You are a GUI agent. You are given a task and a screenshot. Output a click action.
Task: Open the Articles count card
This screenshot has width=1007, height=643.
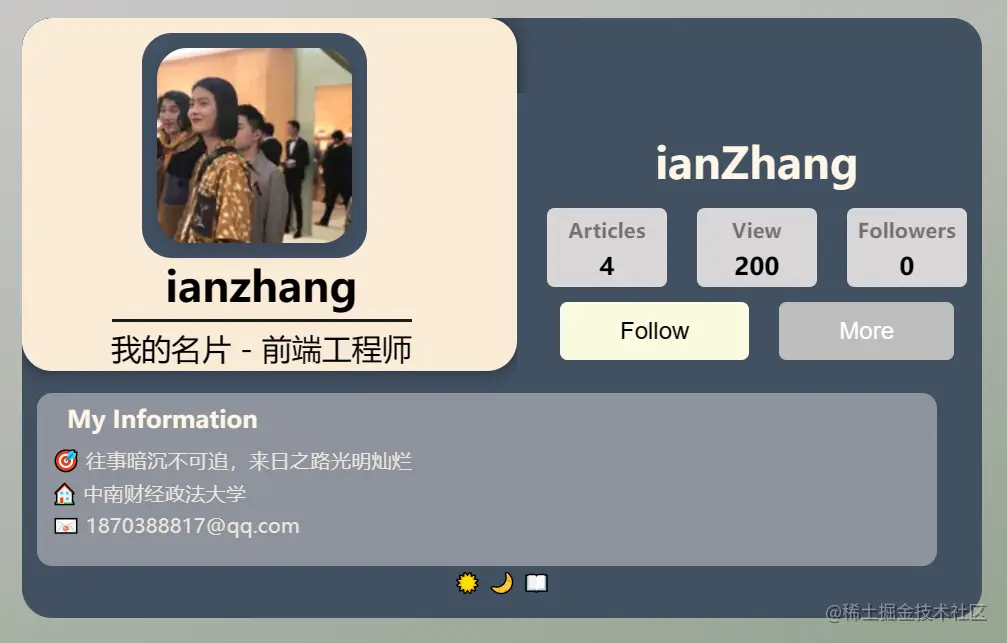tap(607, 247)
